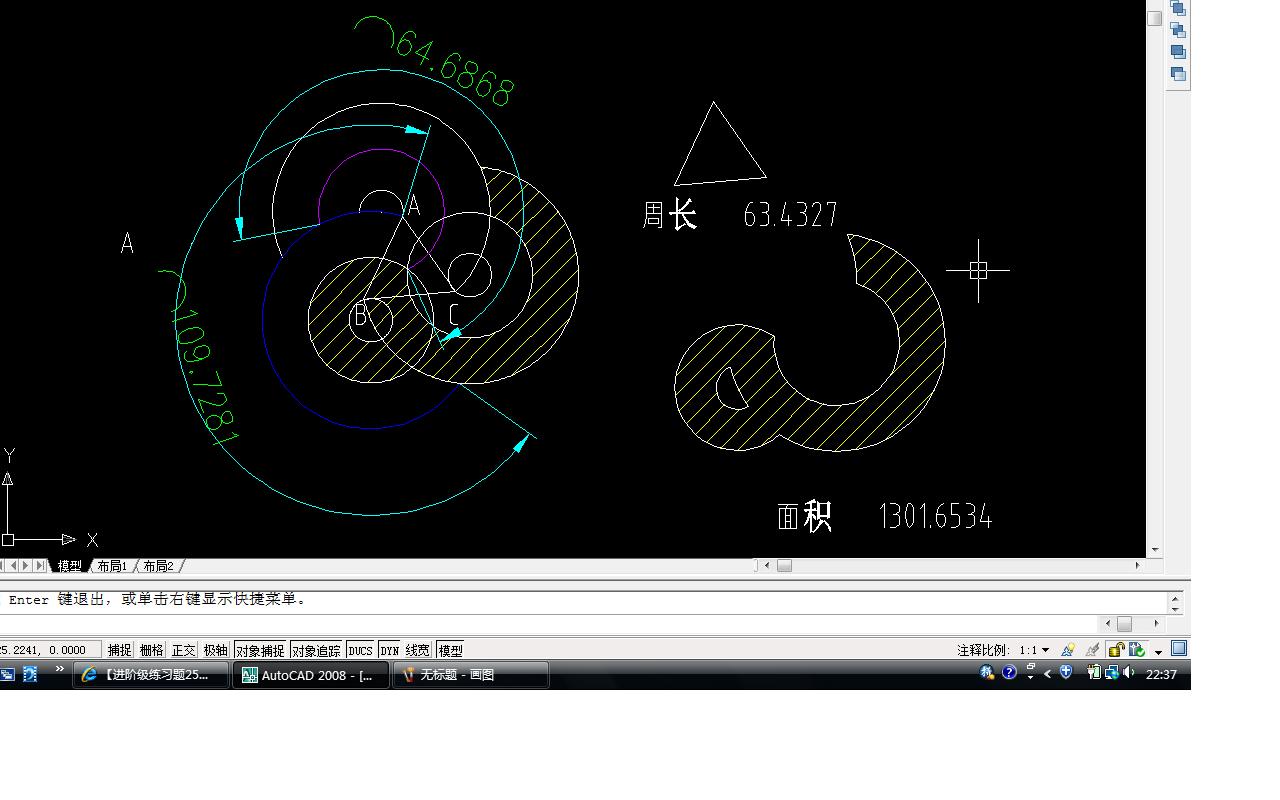Click the status bar icon right of the padlock
The width and height of the screenshot is (1280, 800).
pyautogui.click(x=1137, y=650)
